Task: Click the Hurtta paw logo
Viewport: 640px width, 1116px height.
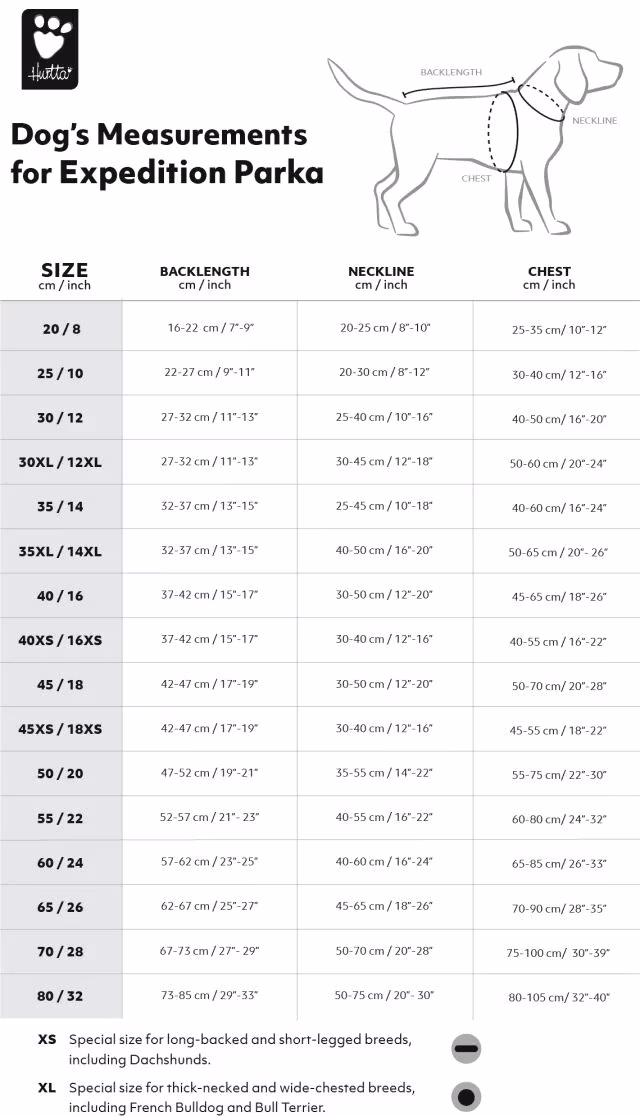Action: [49, 51]
